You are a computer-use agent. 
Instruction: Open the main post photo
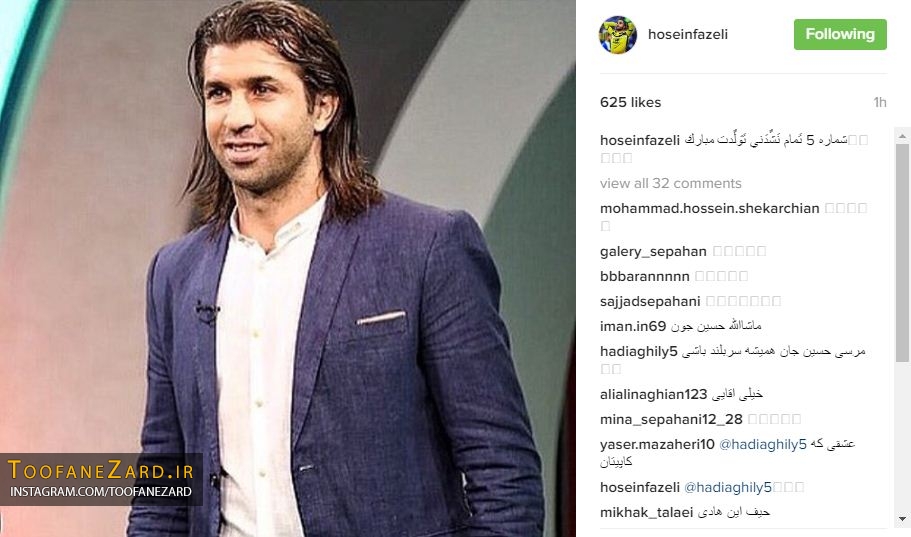point(288,268)
